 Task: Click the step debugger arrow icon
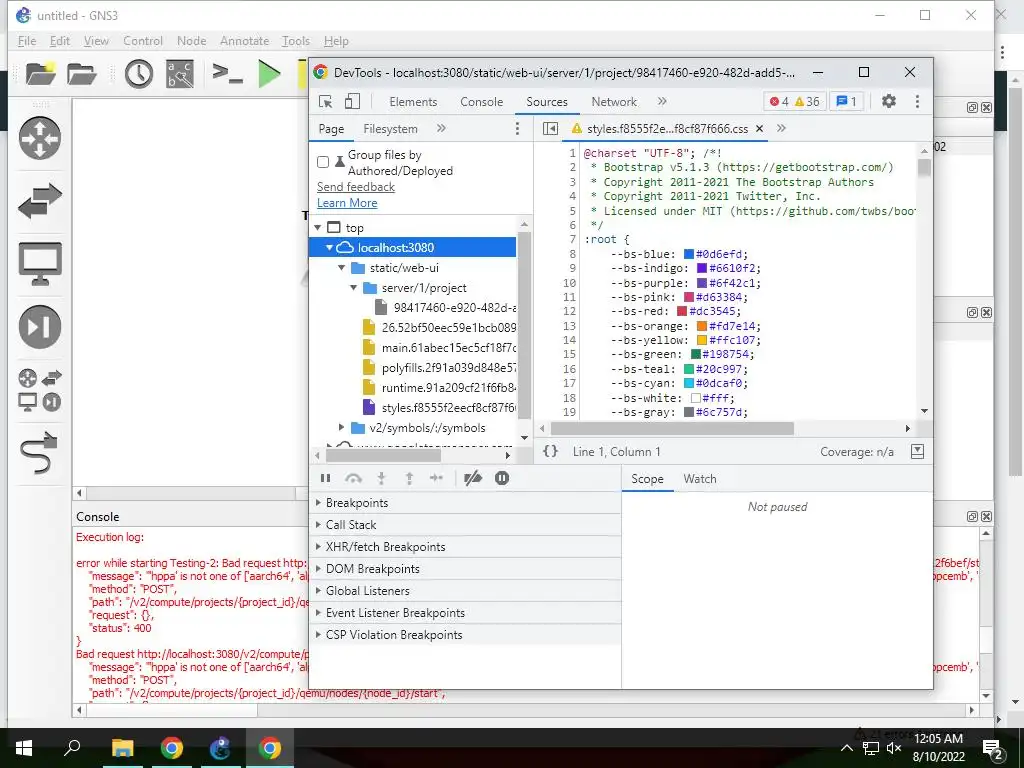437,478
